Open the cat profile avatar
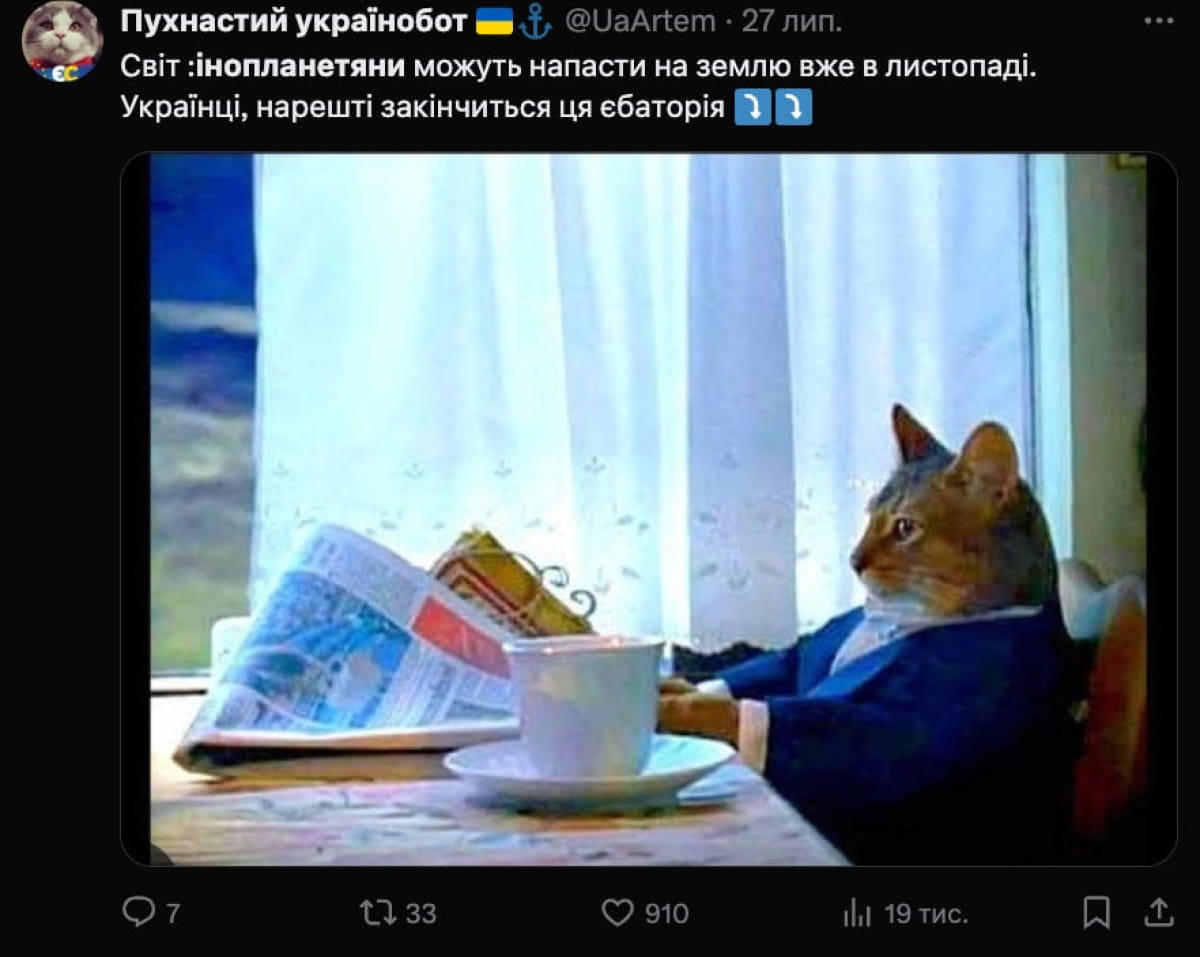This screenshot has width=1200, height=957. click(62, 41)
